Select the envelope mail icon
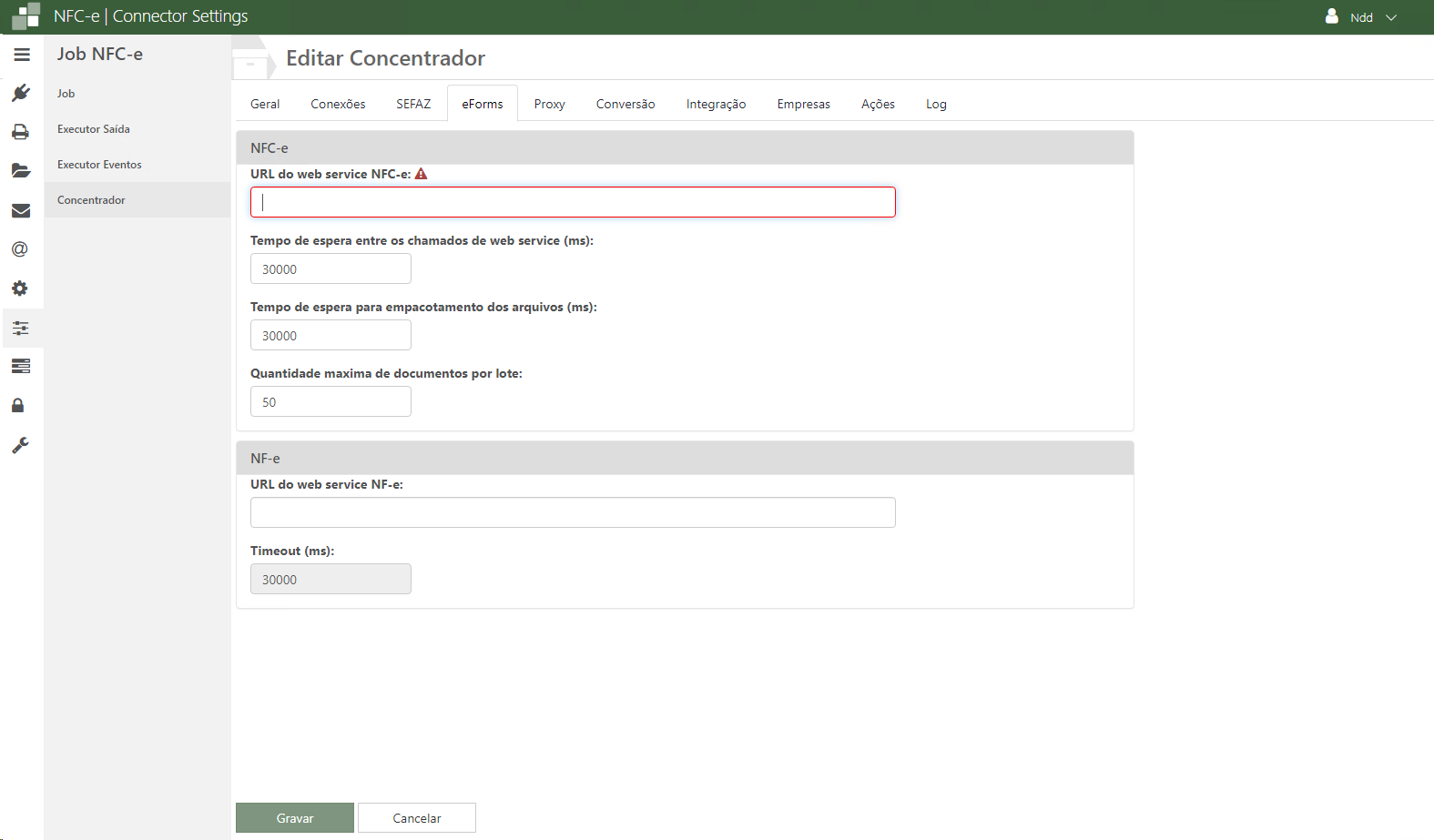The image size is (1434, 840). pyautogui.click(x=21, y=210)
